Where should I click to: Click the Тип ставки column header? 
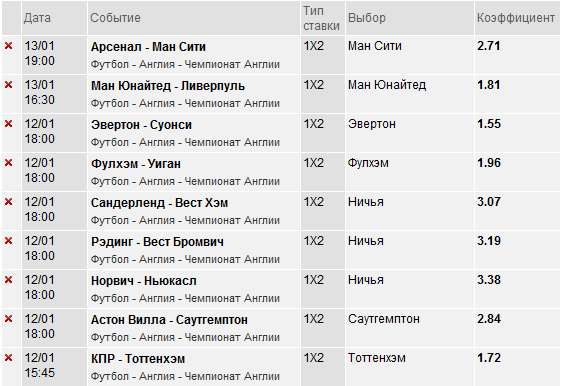[x=321, y=18]
